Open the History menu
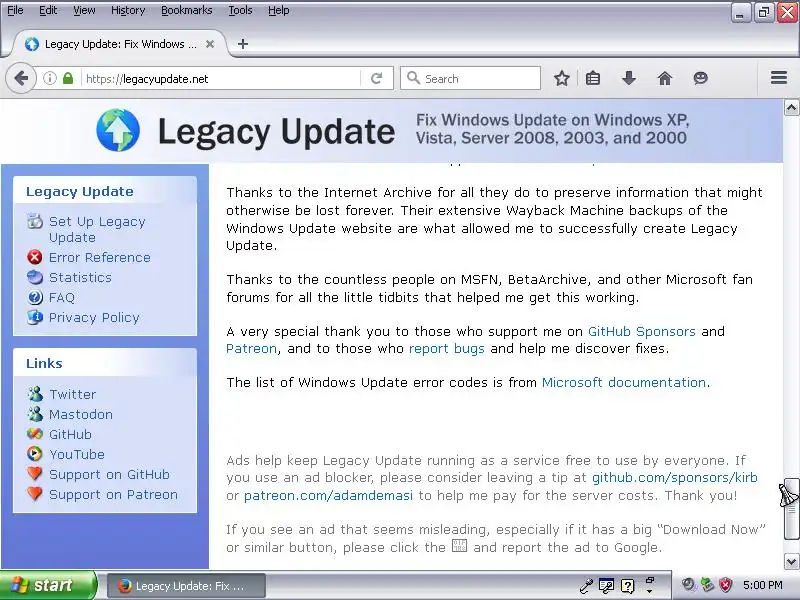 pos(128,10)
